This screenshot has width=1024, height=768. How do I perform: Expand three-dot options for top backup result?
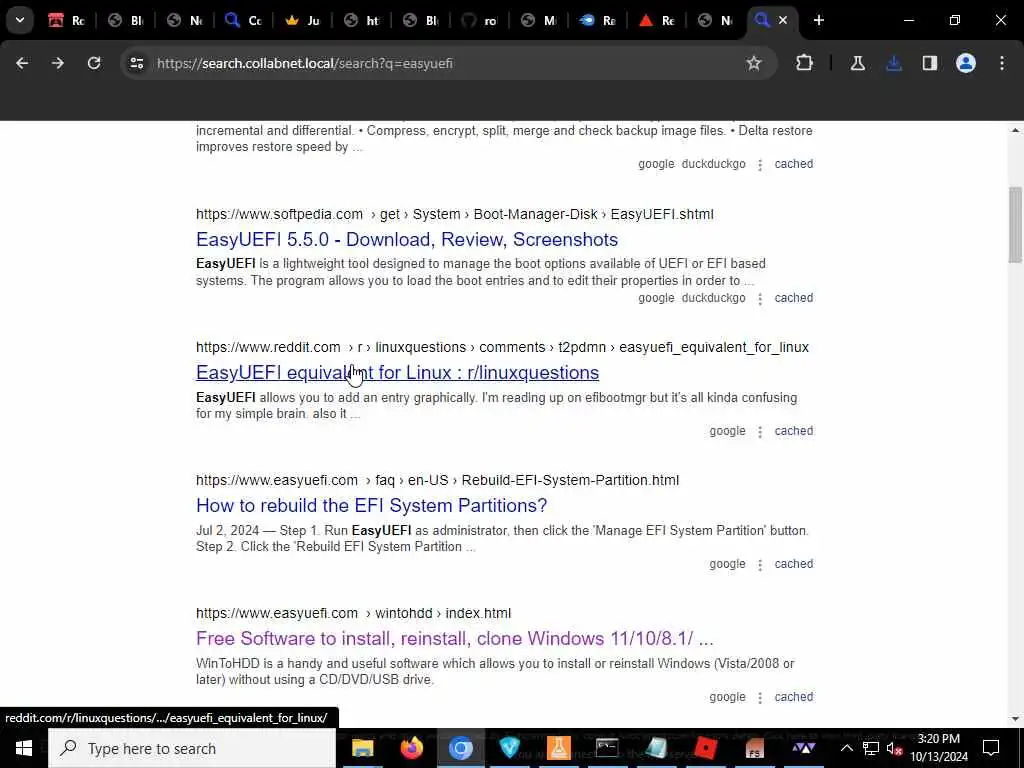coord(760,165)
